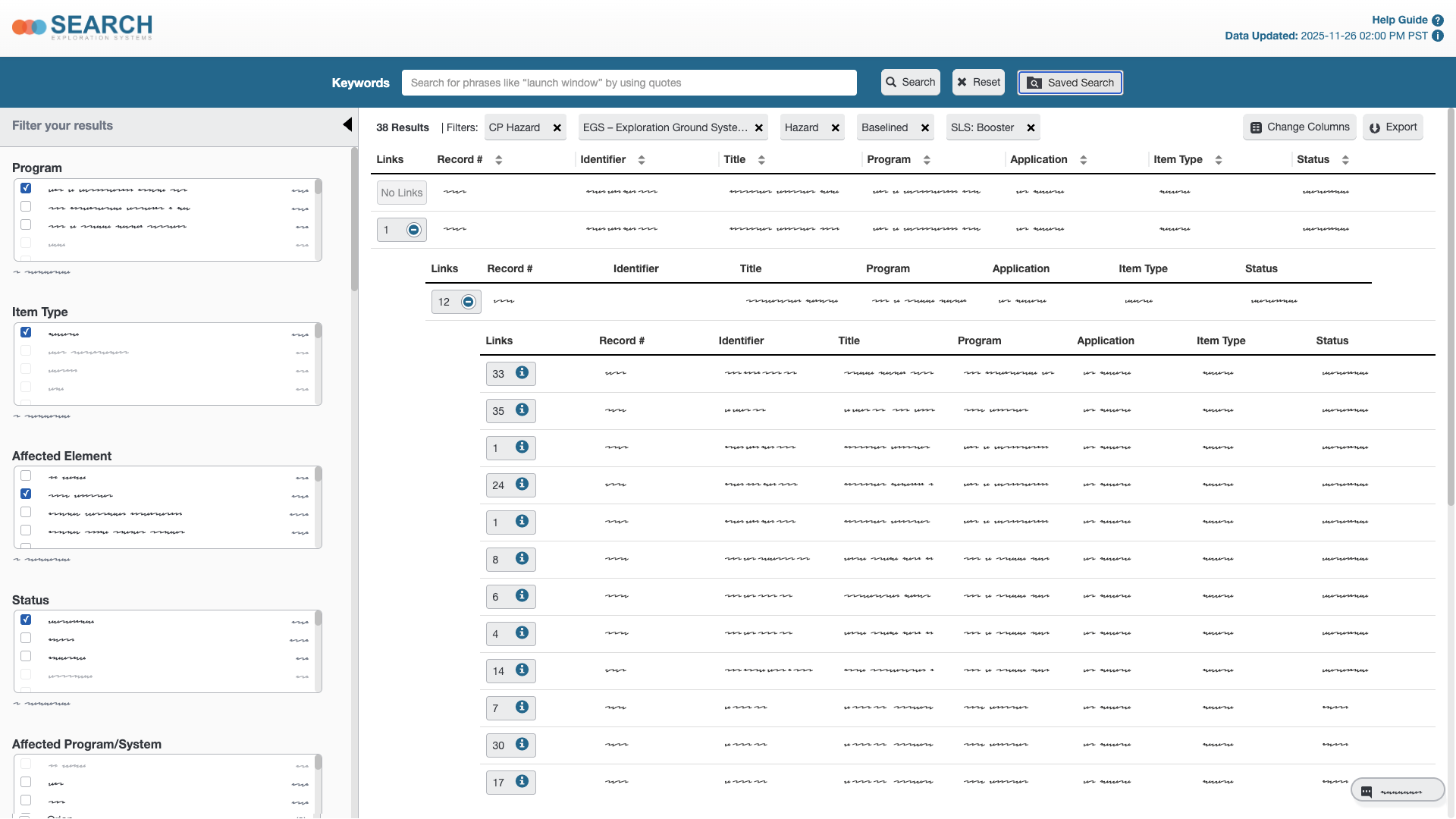Click the Export button

click(x=1392, y=127)
